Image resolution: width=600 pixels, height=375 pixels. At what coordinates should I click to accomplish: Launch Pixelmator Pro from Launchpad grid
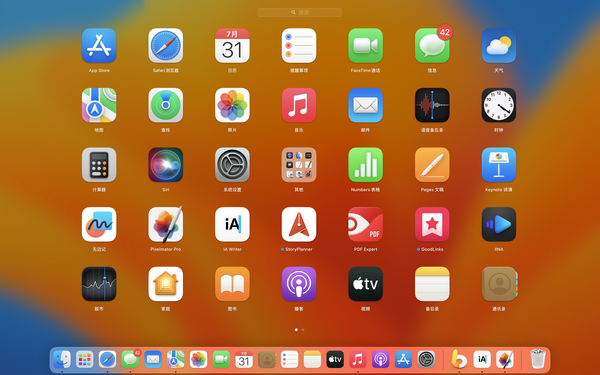point(165,225)
